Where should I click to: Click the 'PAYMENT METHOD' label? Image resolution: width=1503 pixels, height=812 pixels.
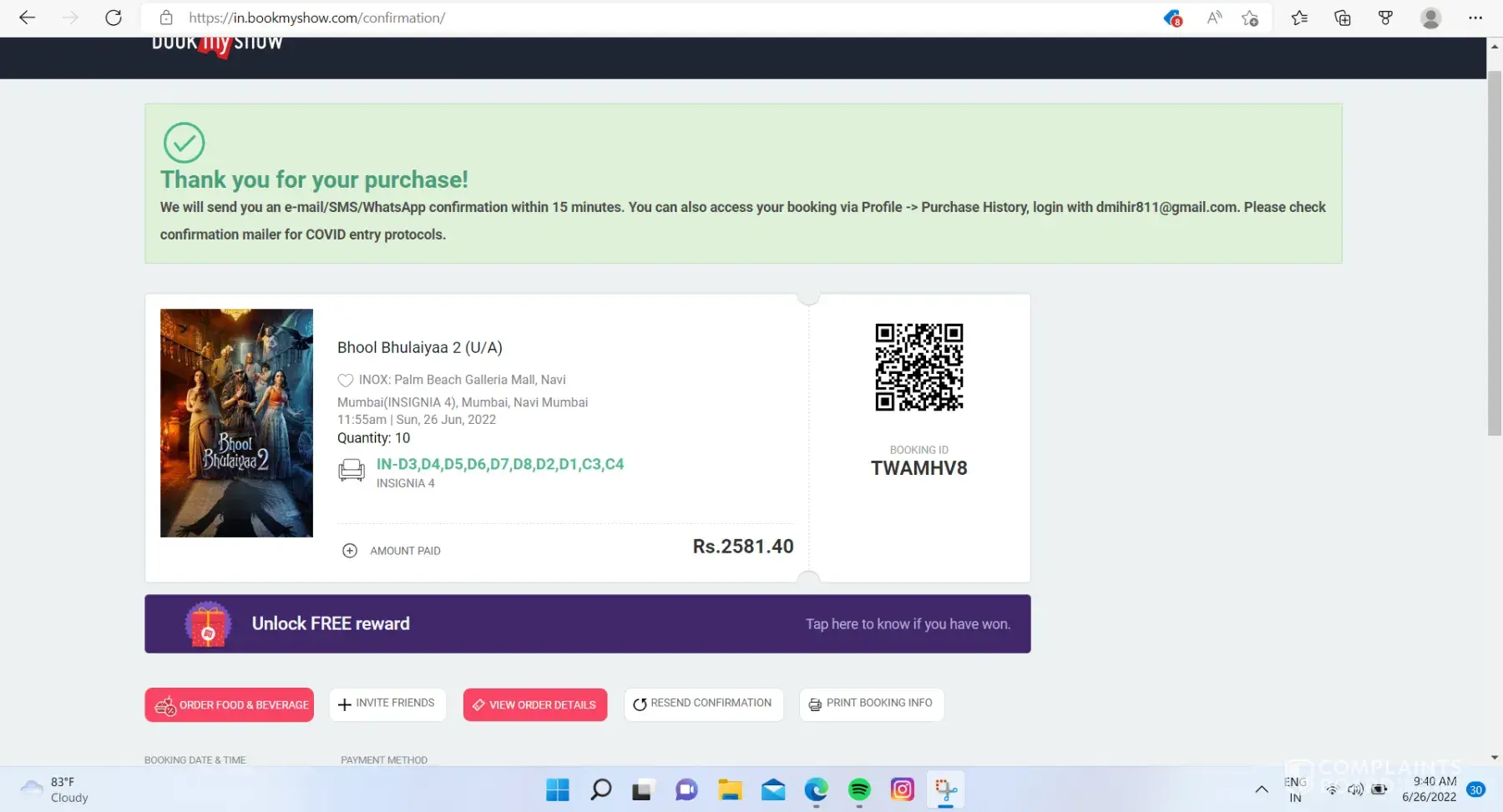click(384, 760)
